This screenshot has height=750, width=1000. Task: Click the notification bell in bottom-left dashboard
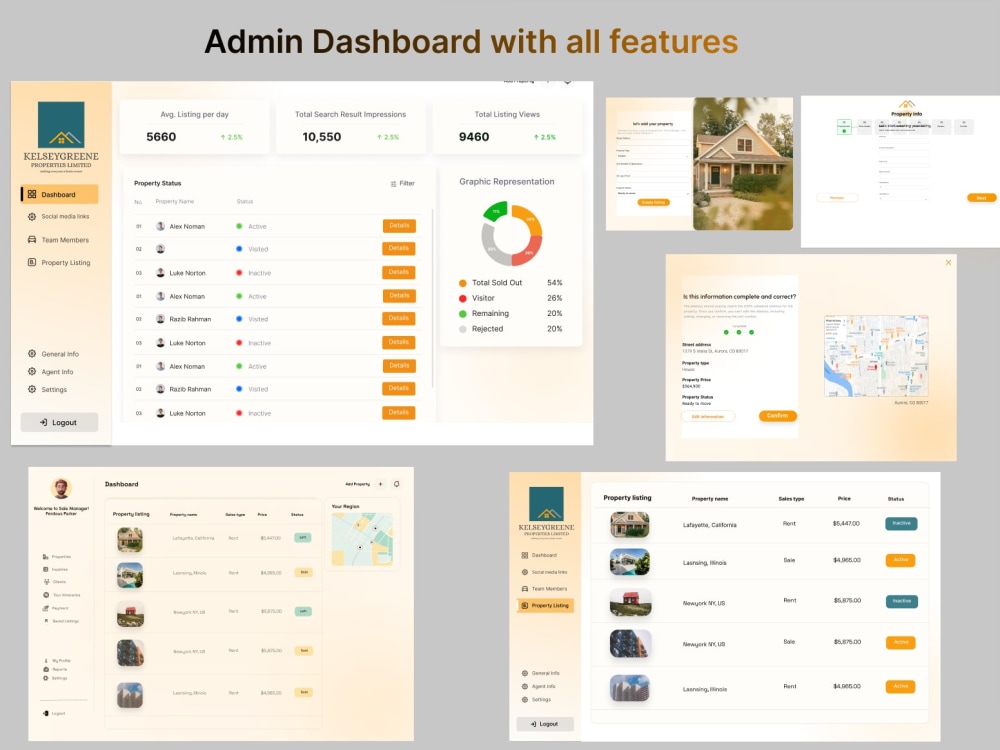[397, 484]
